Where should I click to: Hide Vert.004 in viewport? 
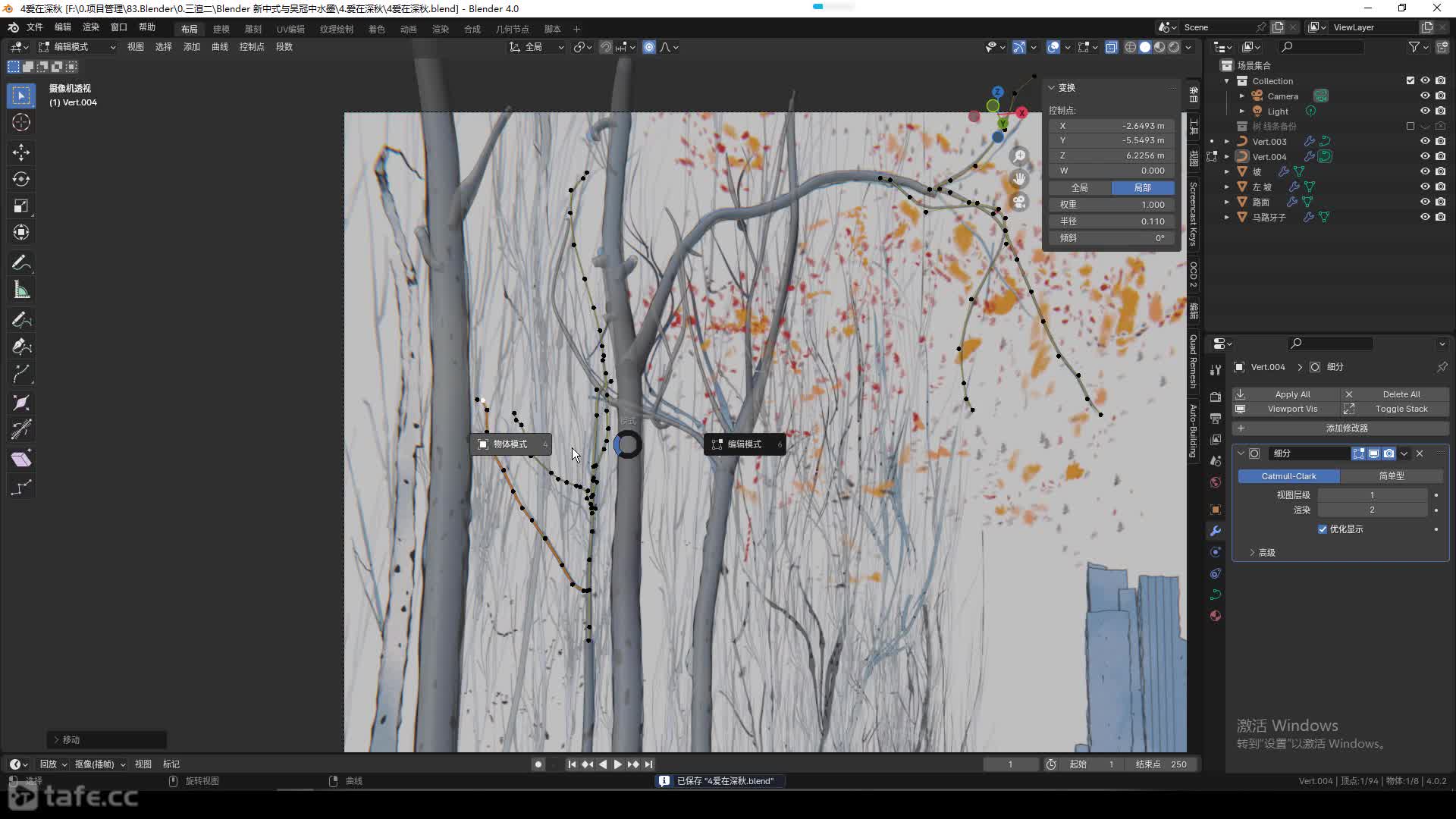1425,156
